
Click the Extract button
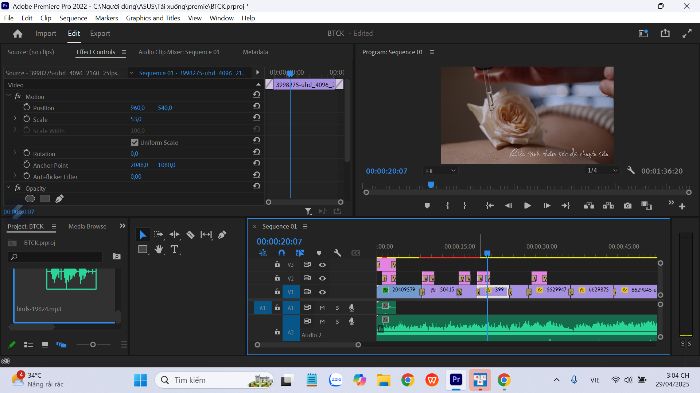608,205
